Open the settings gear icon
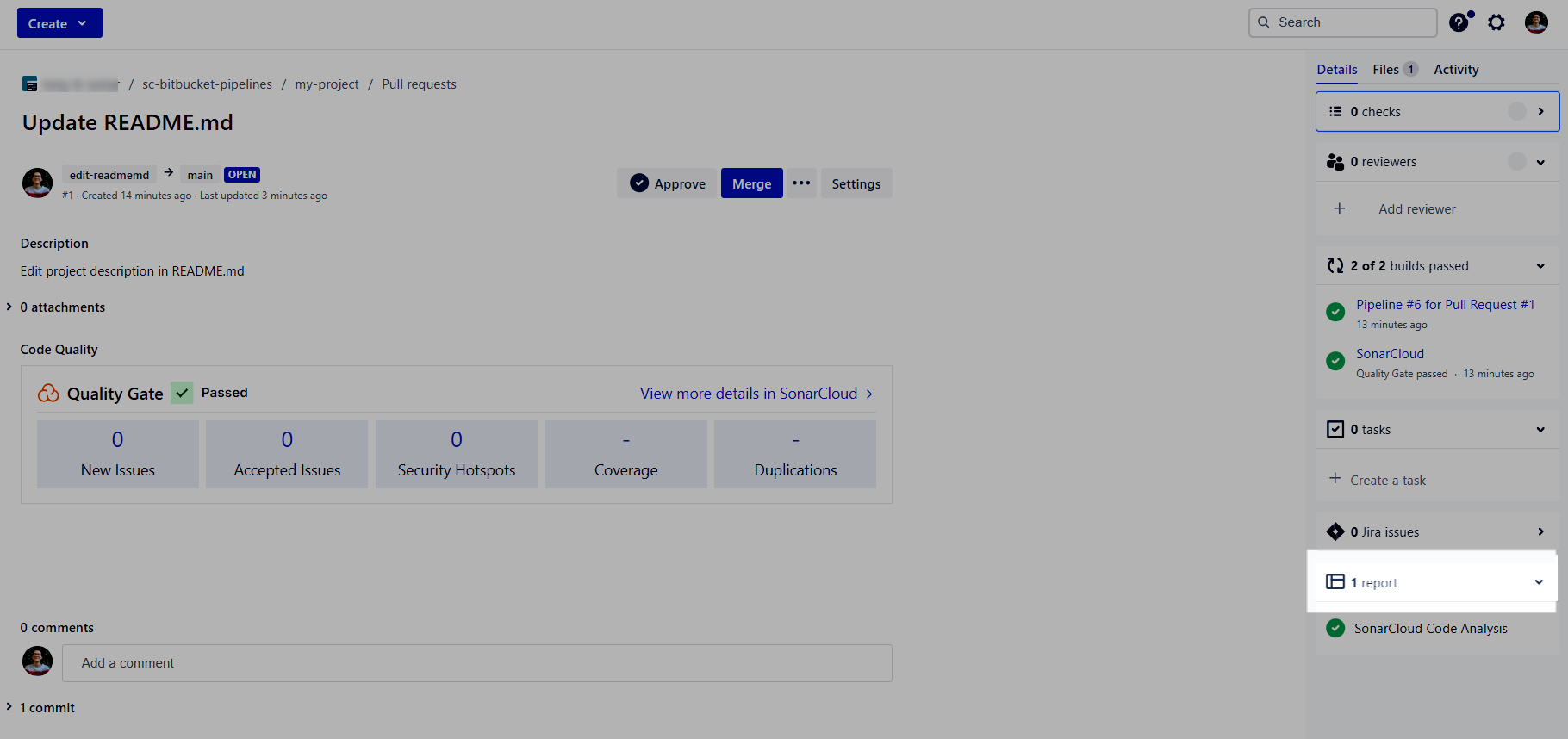Screen dimensions: 1568x739 click(x=1496, y=22)
